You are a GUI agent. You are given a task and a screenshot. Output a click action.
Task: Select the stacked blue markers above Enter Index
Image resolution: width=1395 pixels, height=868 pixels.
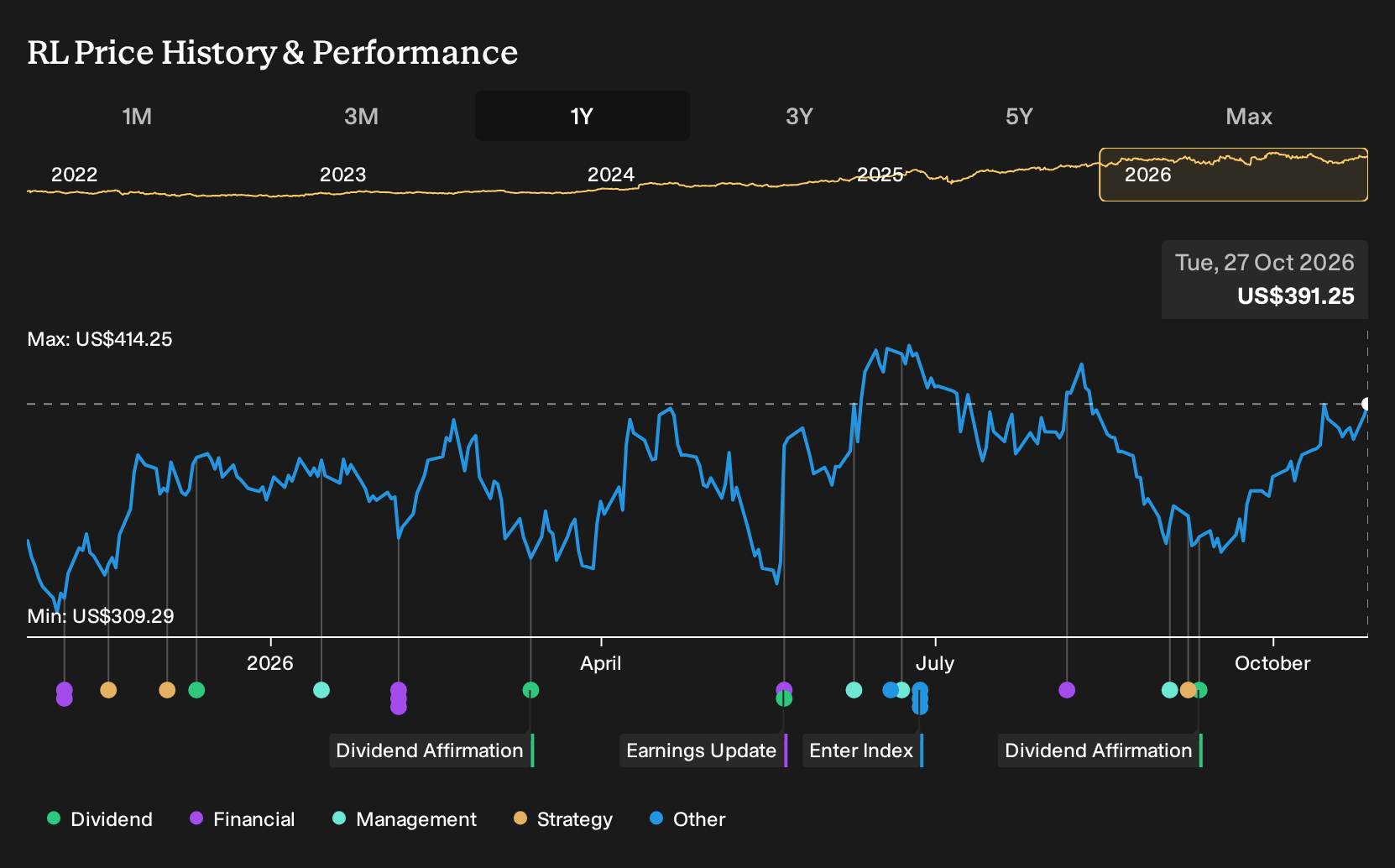point(920,698)
